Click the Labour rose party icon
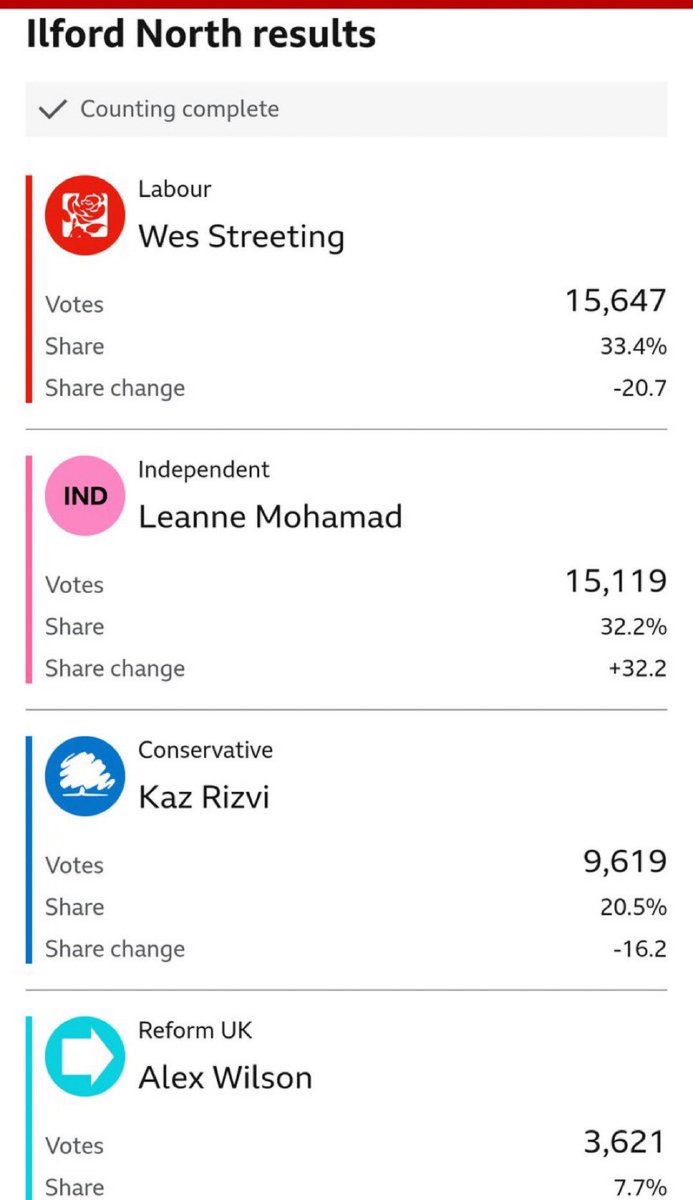 coord(85,215)
